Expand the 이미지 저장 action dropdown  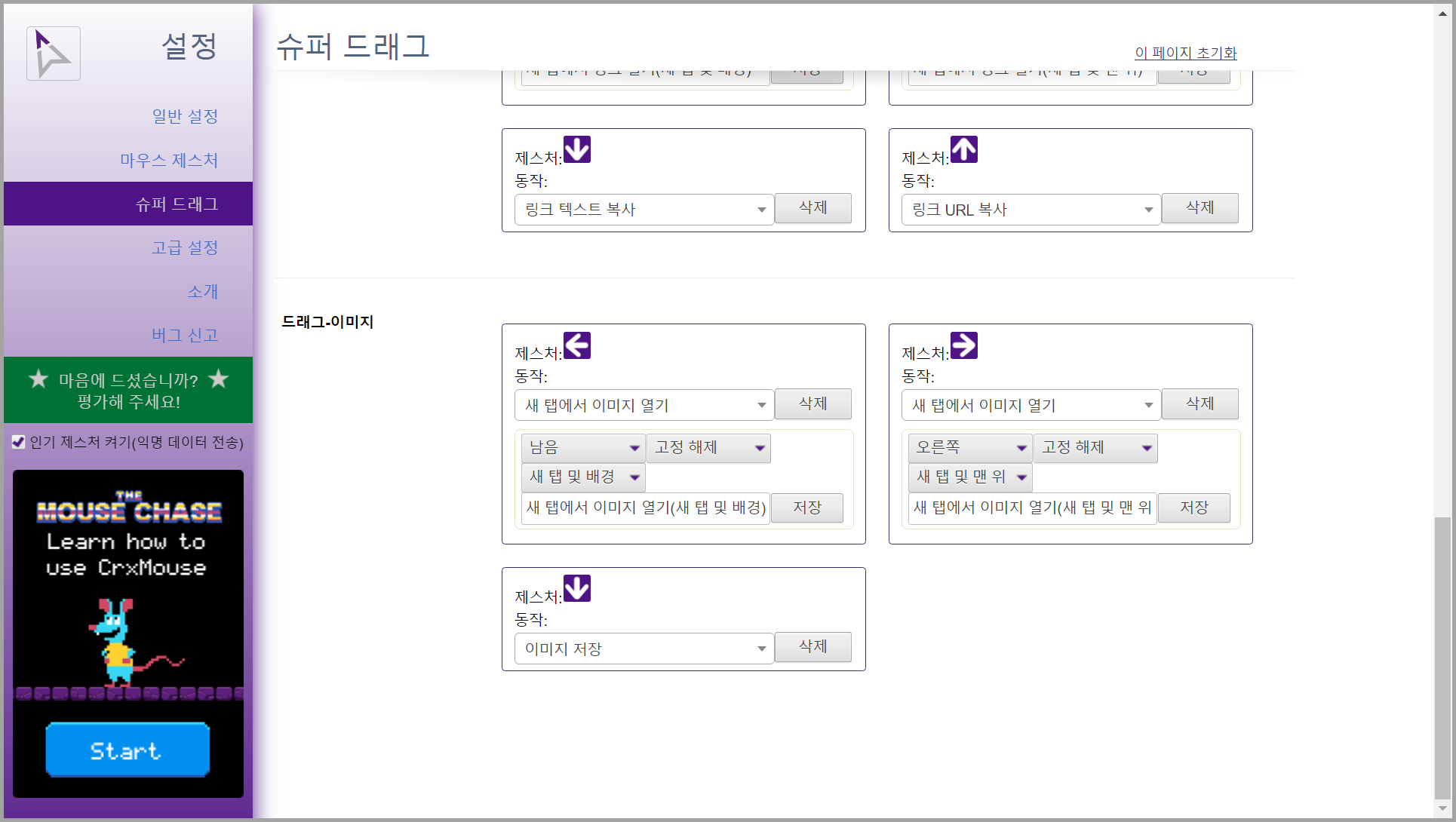(644, 649)
